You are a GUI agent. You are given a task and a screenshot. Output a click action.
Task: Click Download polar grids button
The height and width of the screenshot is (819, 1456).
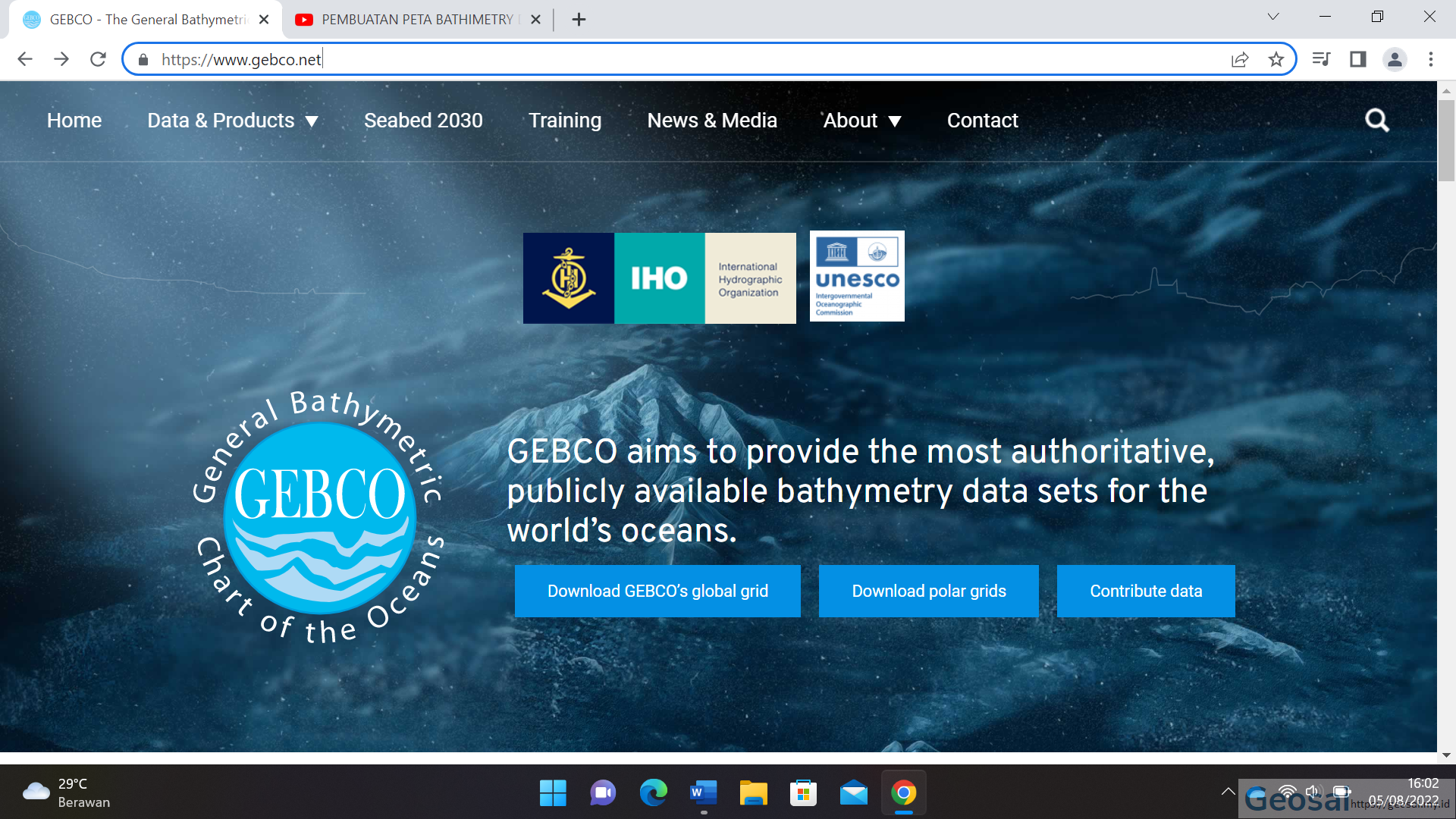click(929, 591)
